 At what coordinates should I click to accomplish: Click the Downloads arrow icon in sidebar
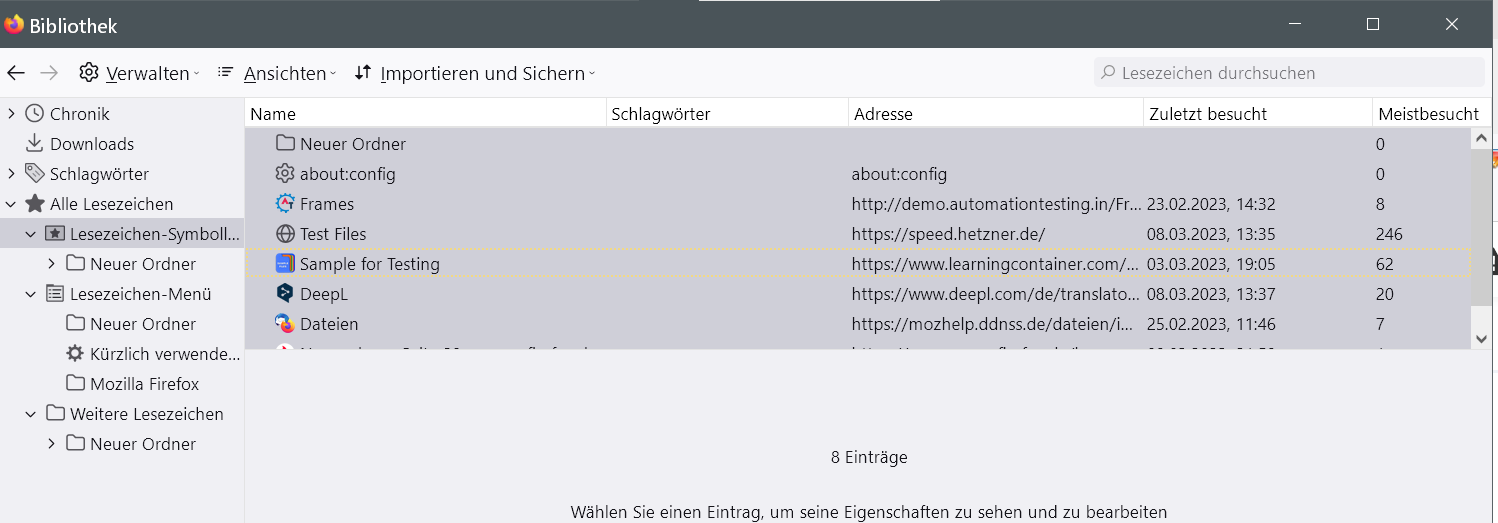[x=35, y=144]
